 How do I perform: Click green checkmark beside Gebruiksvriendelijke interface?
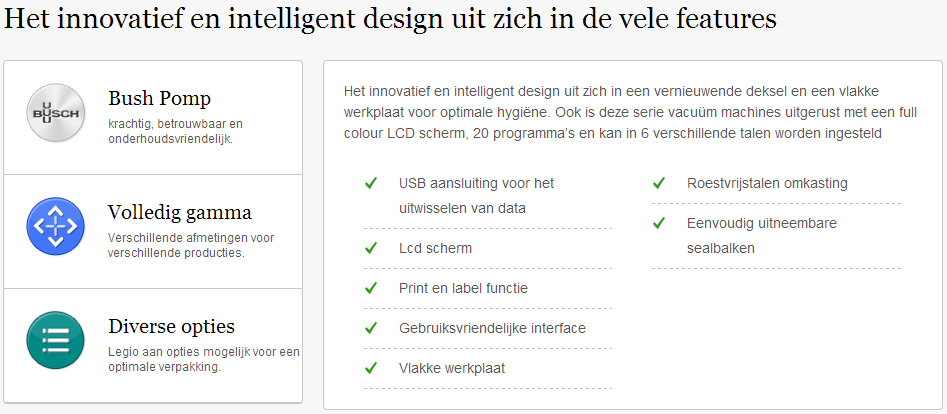coord(371,328)
